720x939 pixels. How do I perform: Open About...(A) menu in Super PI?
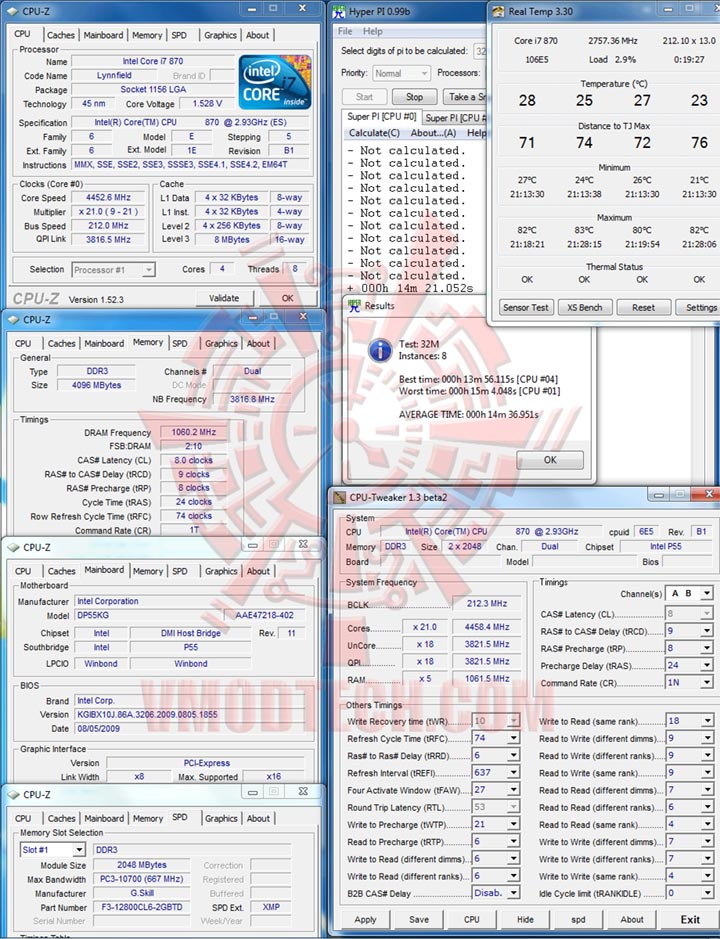click(x=433, y=133)
